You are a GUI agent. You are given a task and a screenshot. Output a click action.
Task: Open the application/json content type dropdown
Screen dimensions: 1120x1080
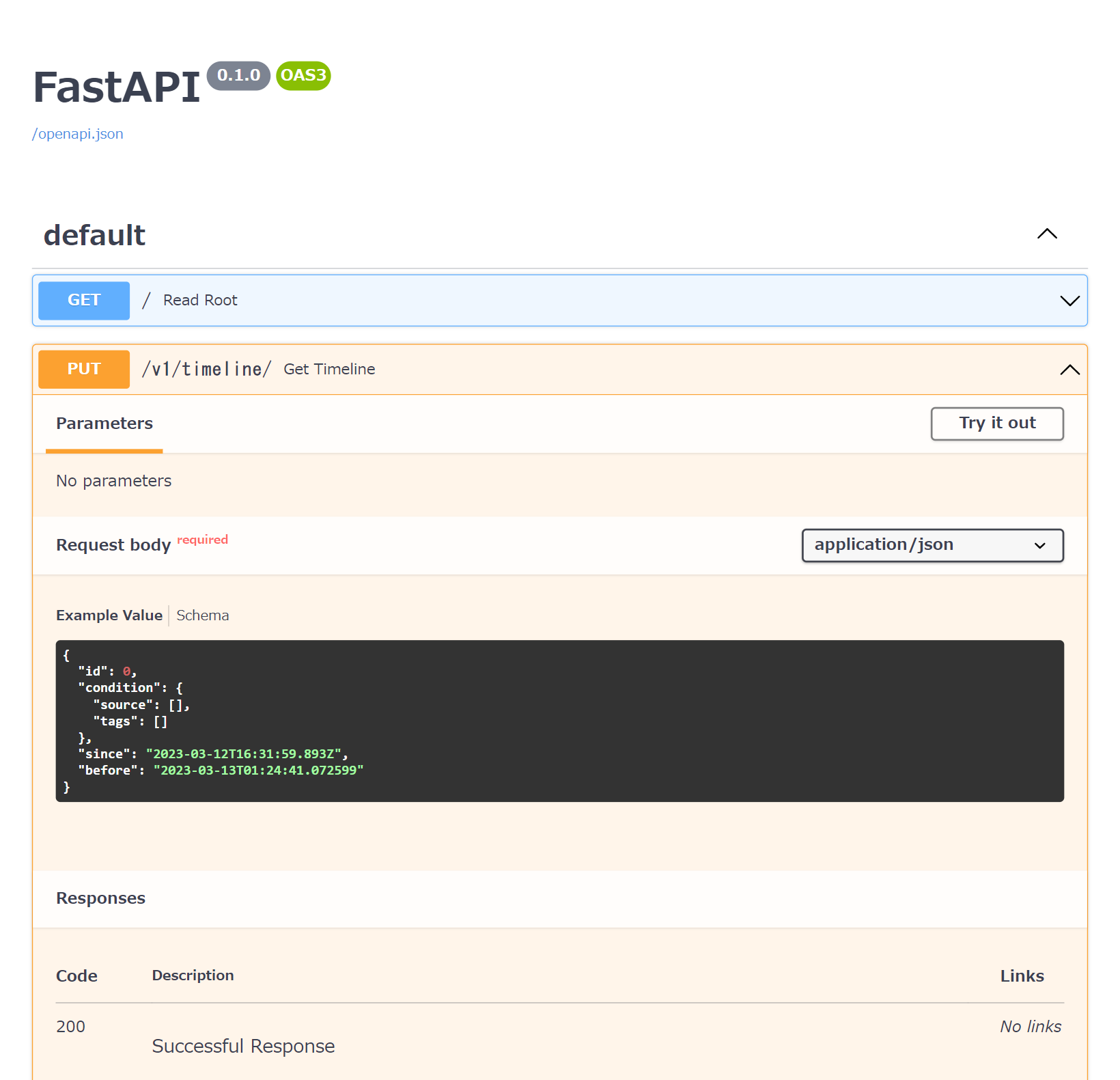(932, 545)
